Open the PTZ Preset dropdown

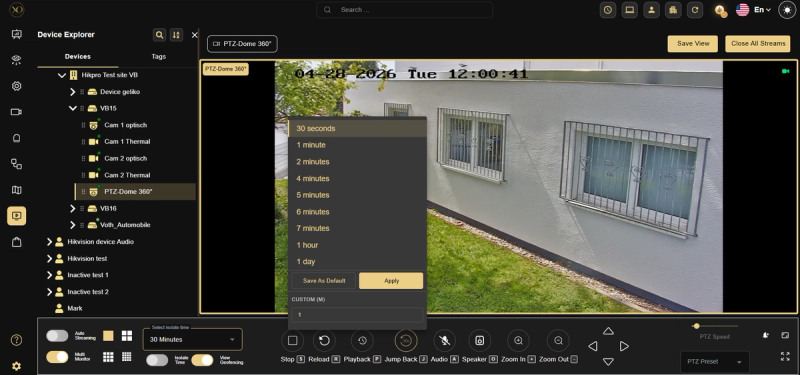tap(715, 362)
